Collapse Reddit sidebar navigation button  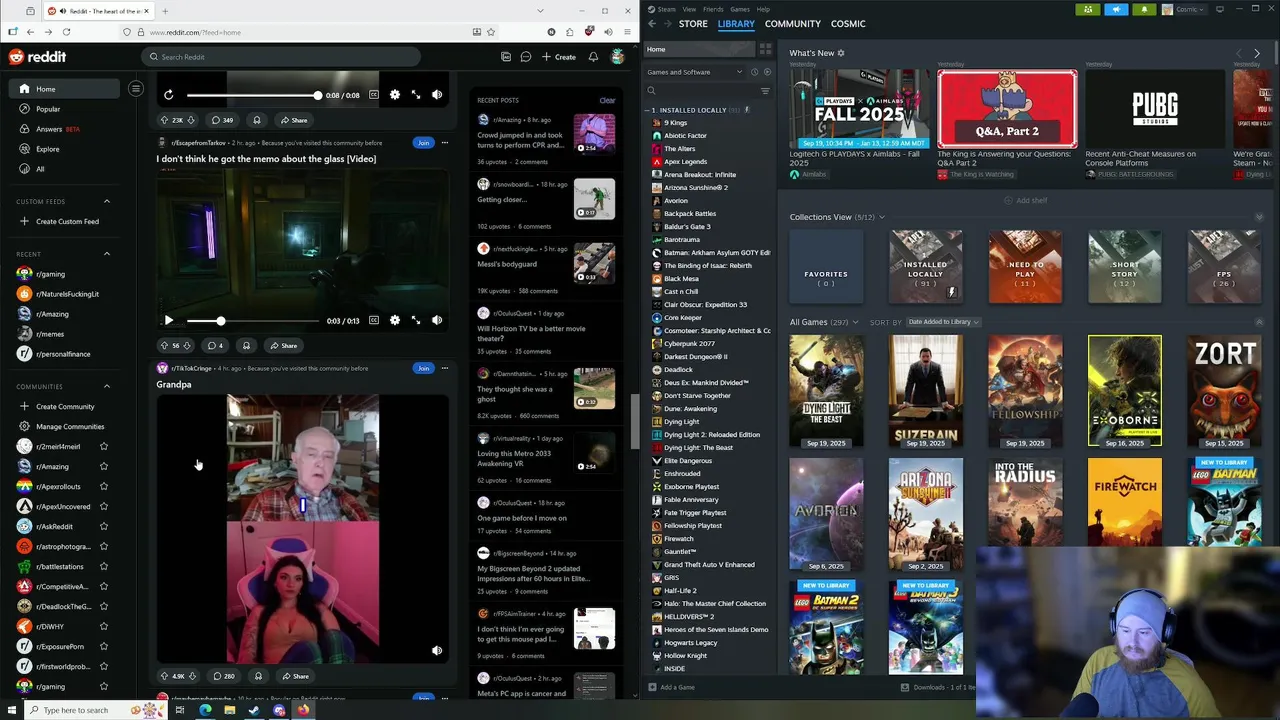136,89
